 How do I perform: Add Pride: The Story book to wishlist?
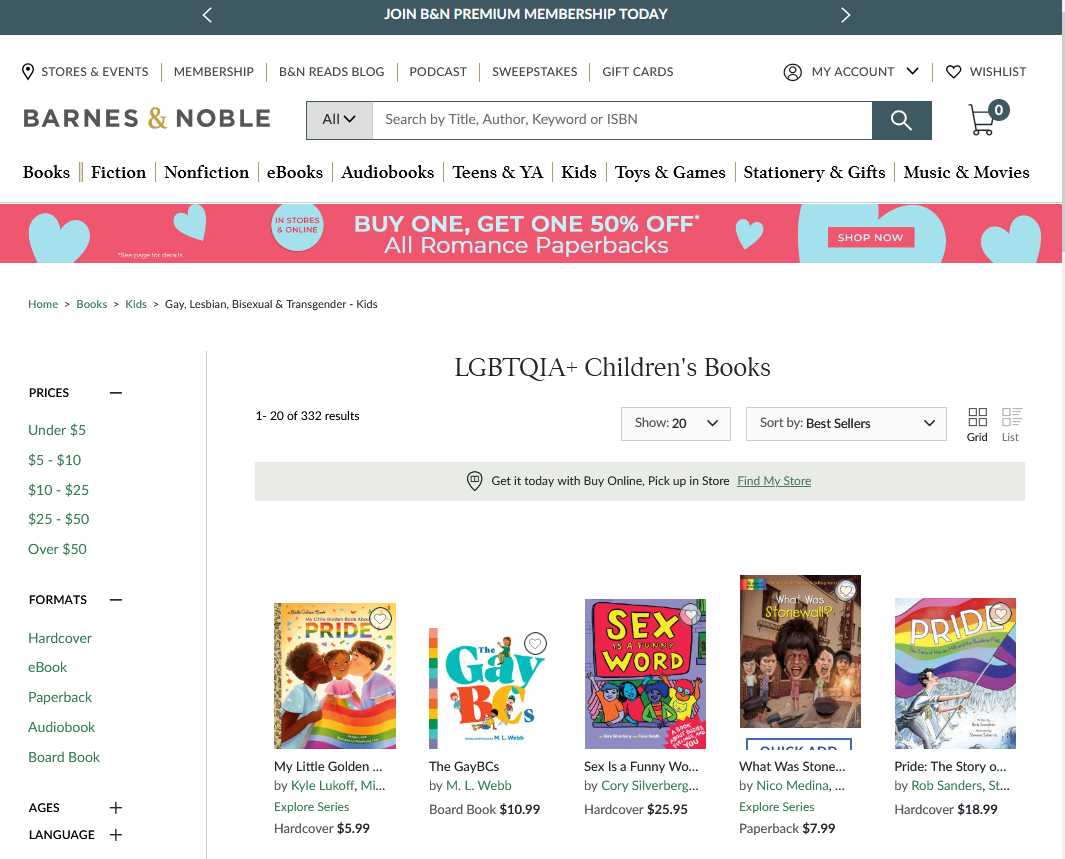click(x=1000, y=614)
